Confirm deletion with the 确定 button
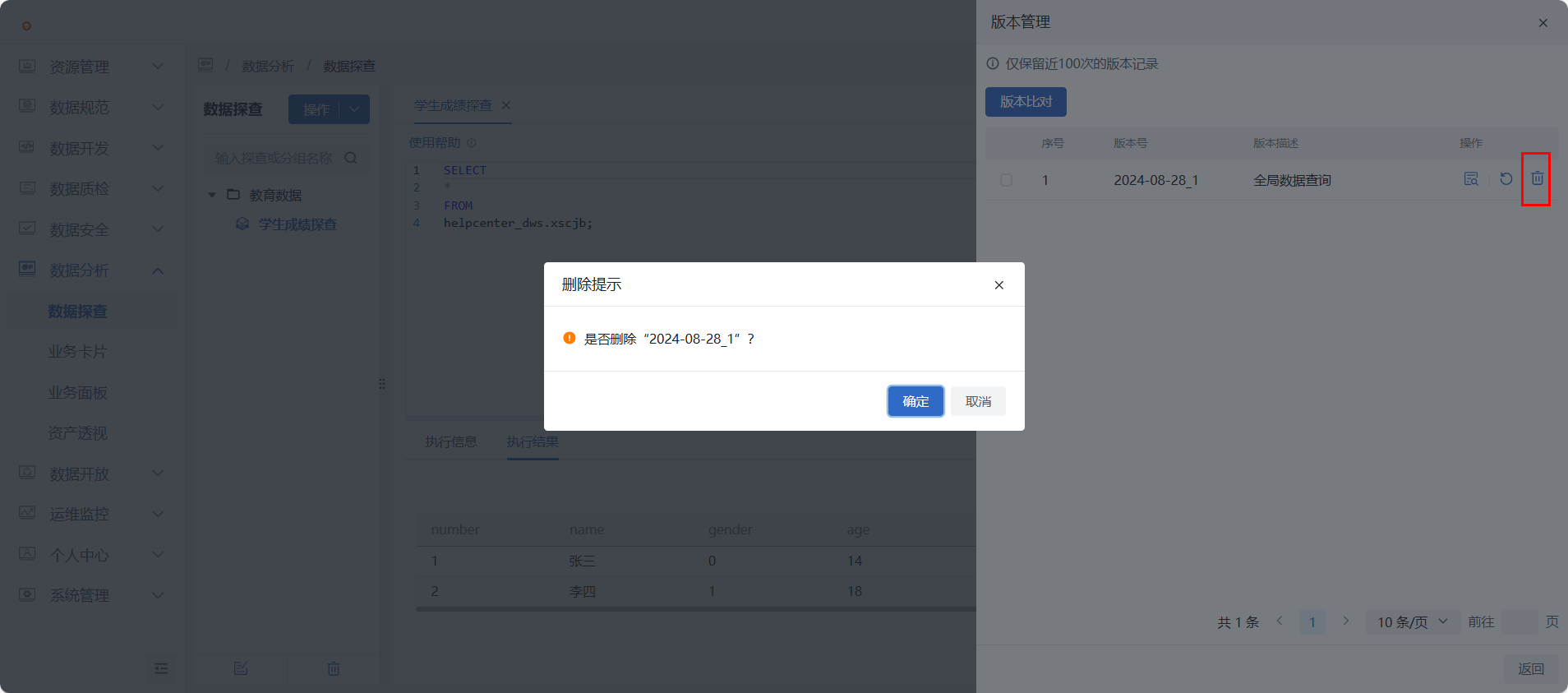 point(915,401)
